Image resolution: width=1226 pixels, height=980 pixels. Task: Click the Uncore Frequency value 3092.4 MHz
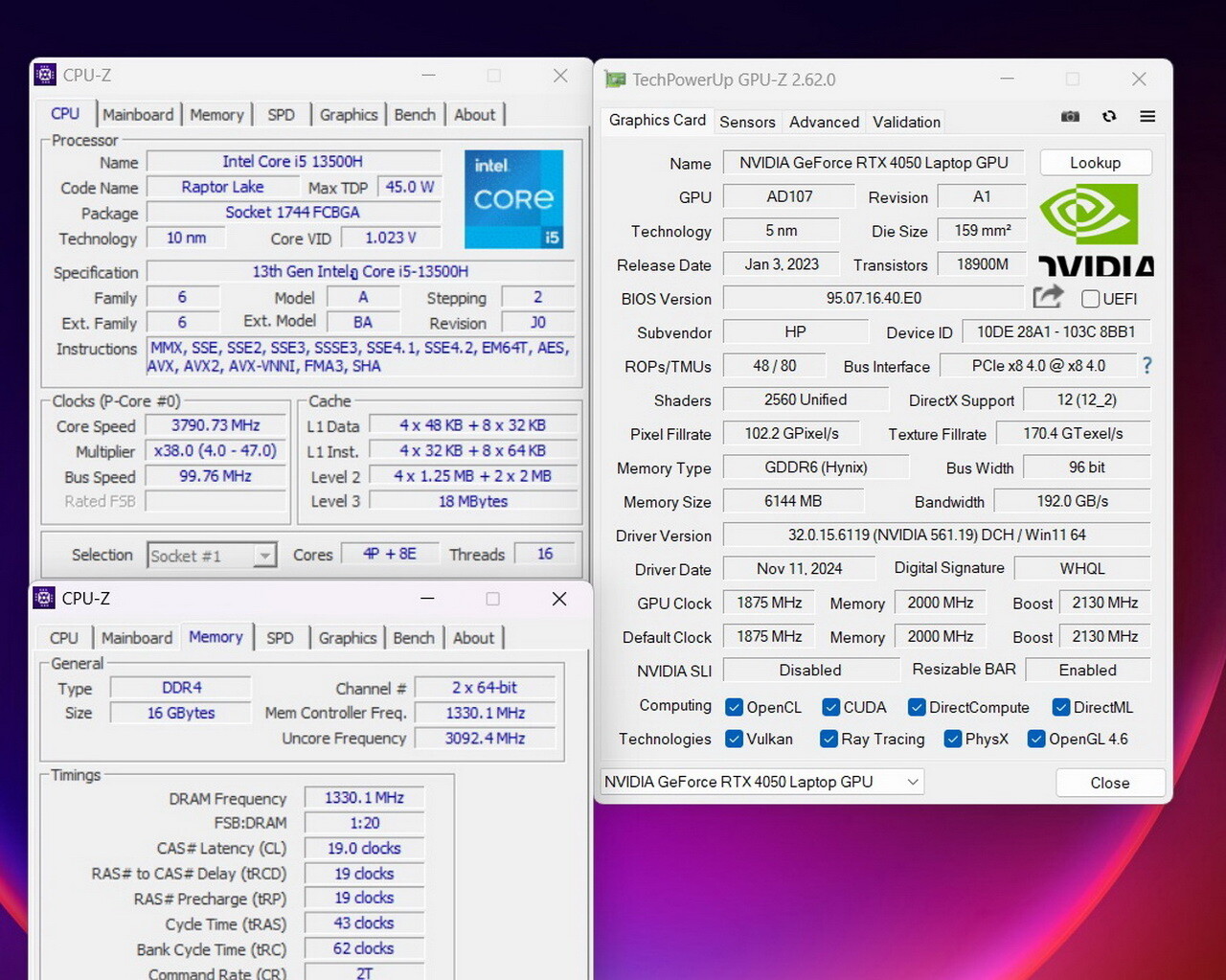485,739
